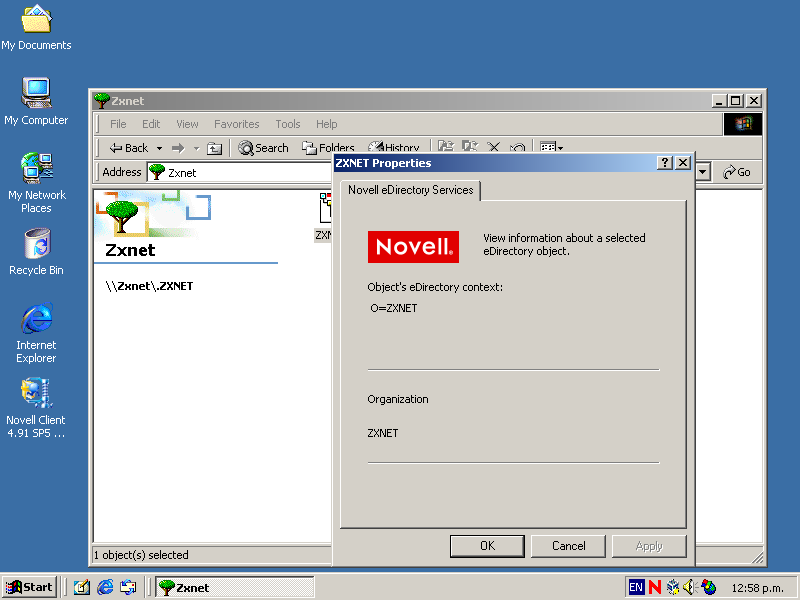Viewport: 800px width, 600px height.
Task: Toggle the Folders pane
Action: (x=328, y=148)
